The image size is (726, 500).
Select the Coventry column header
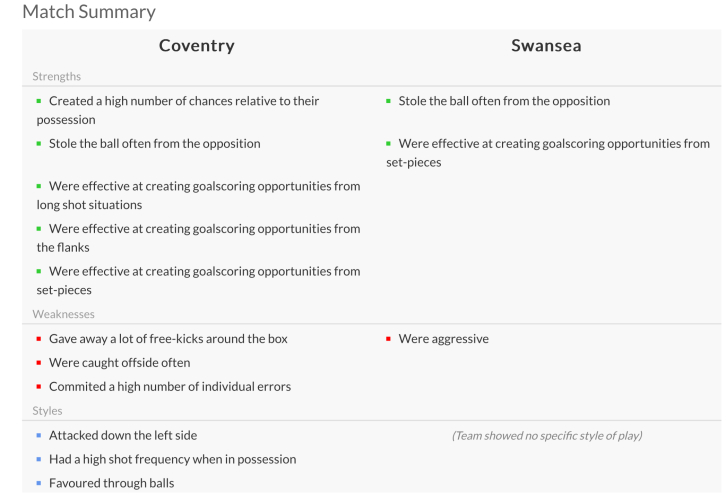196,46
